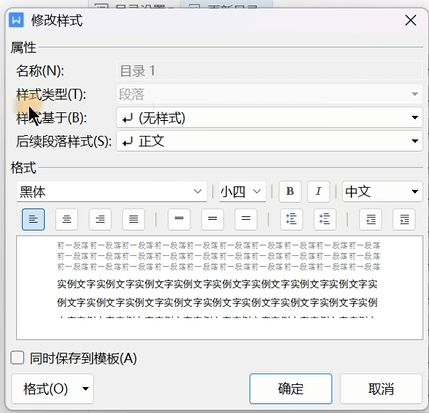Click the 确定 button
Screen dimensions: 429x413
coord(291,389)
